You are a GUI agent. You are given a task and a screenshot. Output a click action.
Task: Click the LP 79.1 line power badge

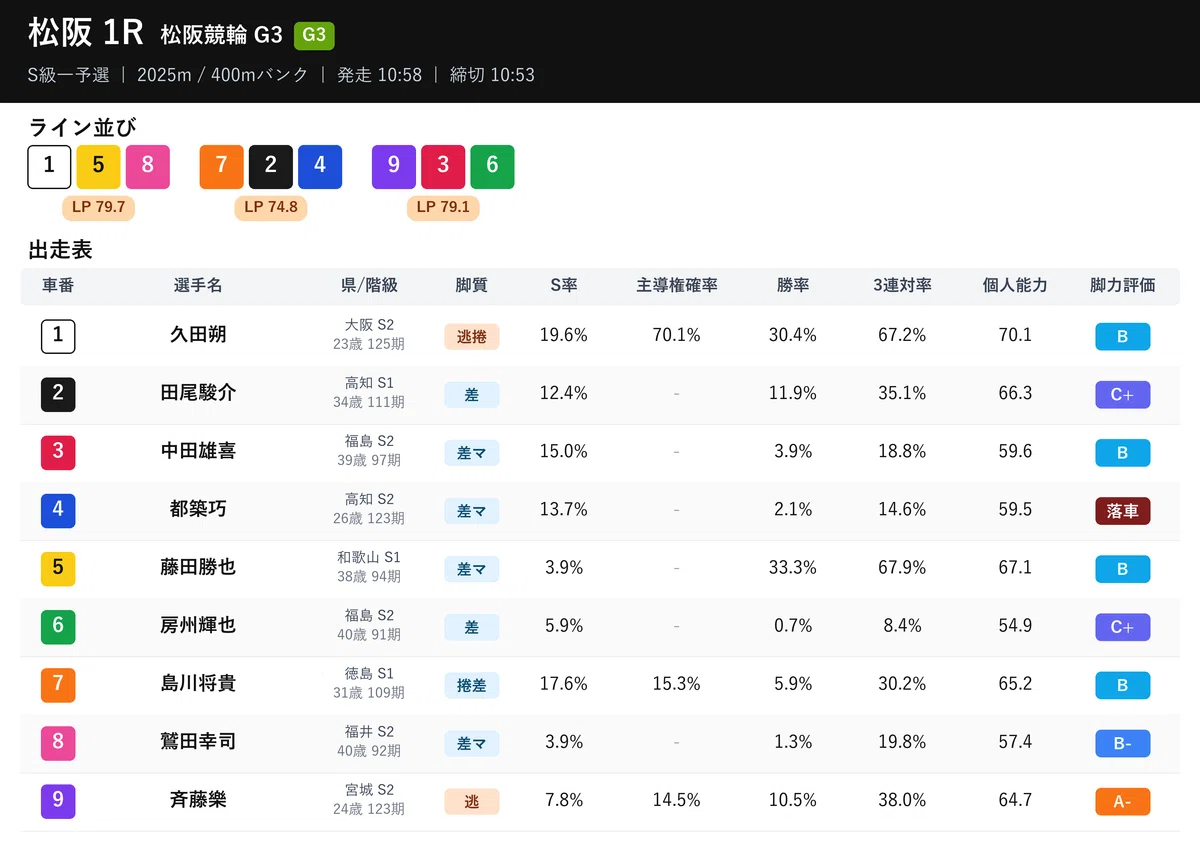point(443,208)
